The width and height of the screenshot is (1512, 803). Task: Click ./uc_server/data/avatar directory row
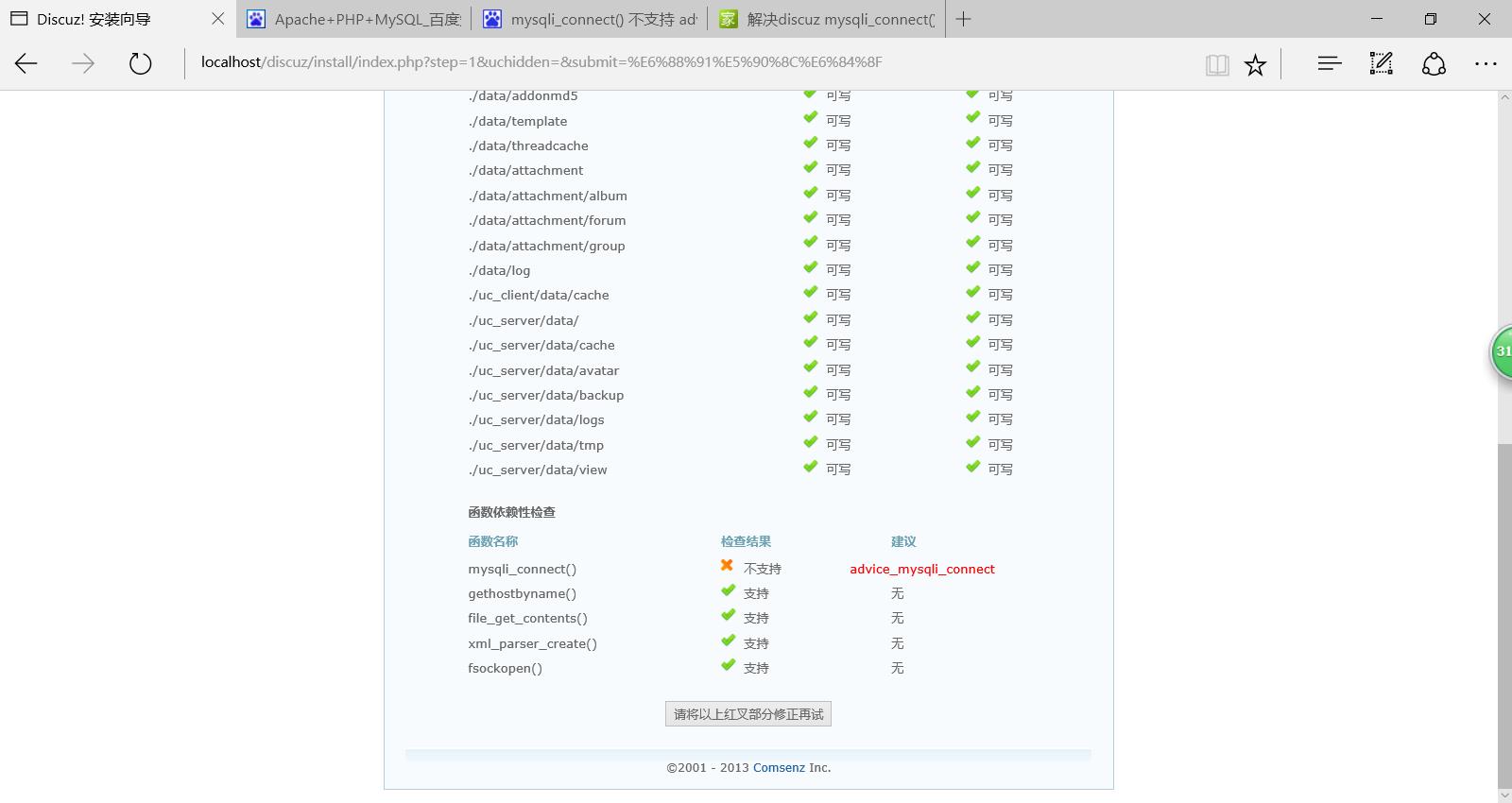point(543,370)
